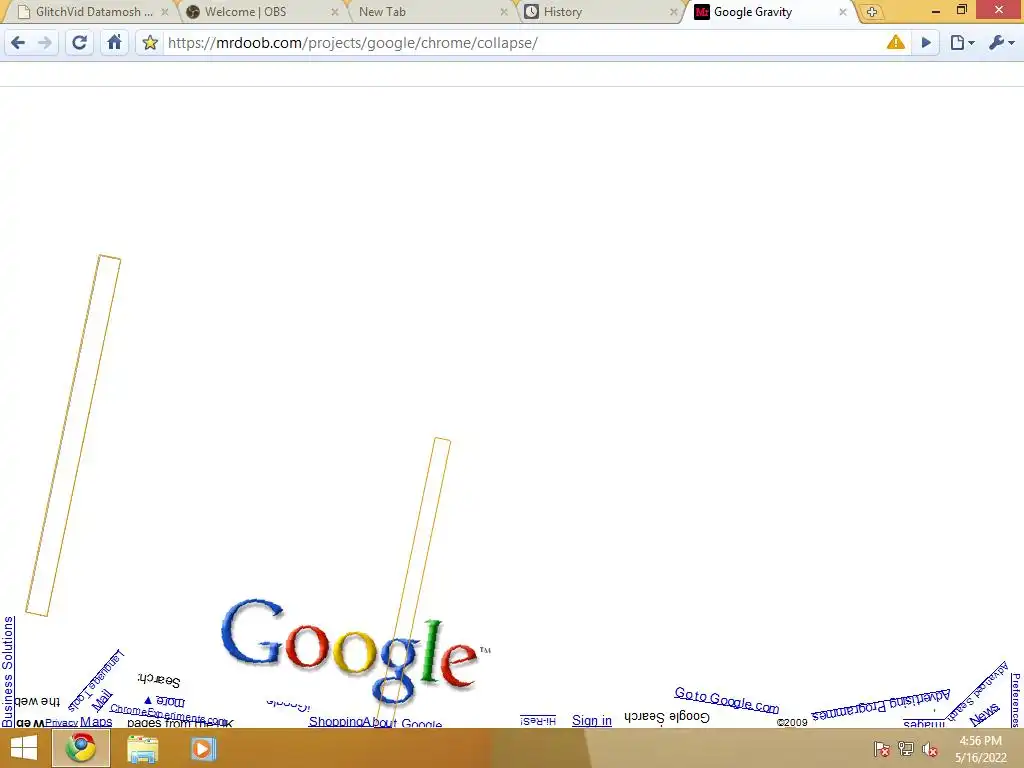Close the New Tab tab
This screenshot has width=1024, height=768.
coord(504,12)
